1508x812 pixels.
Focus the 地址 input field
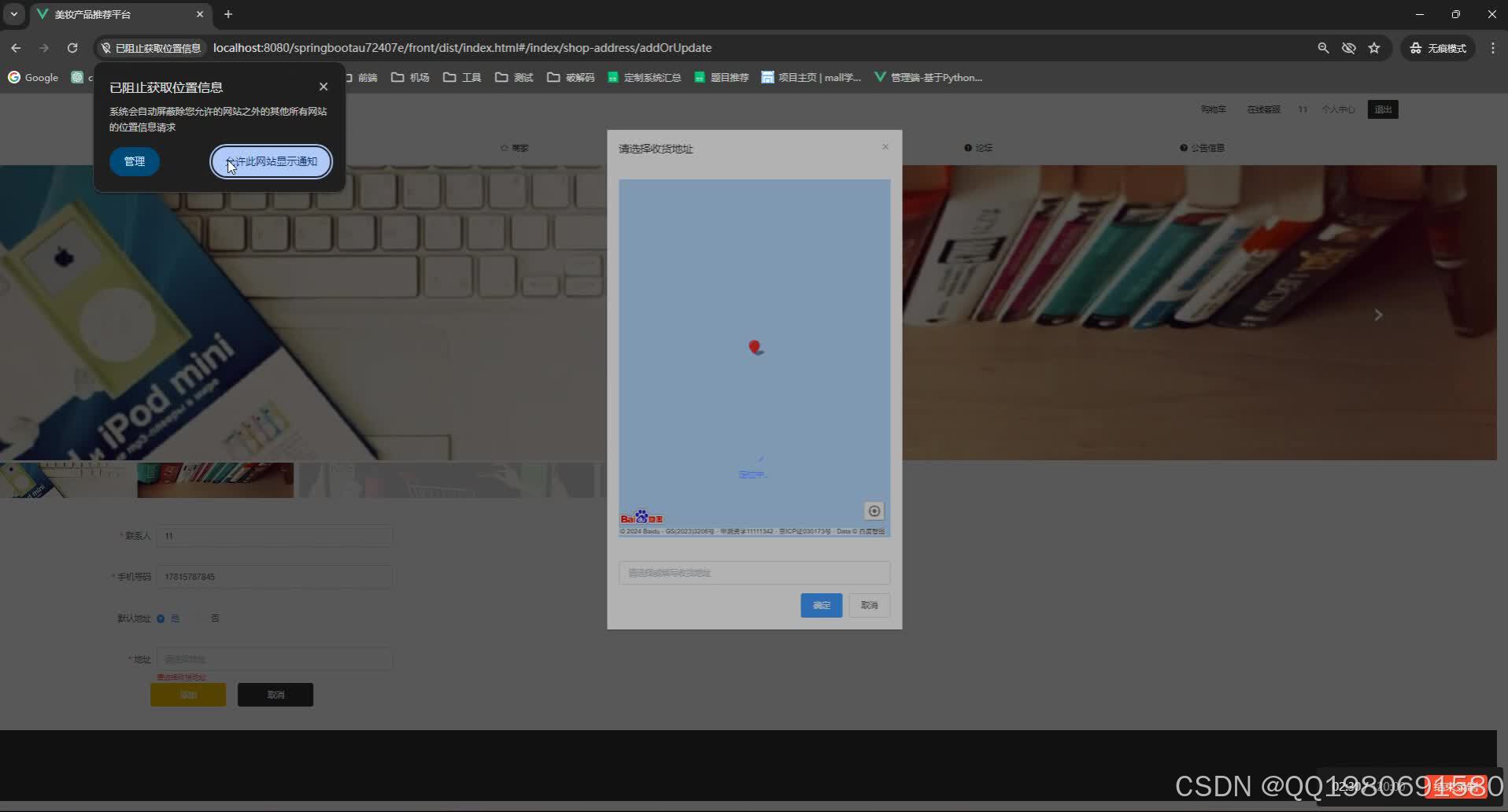click(x=275, y=659)
